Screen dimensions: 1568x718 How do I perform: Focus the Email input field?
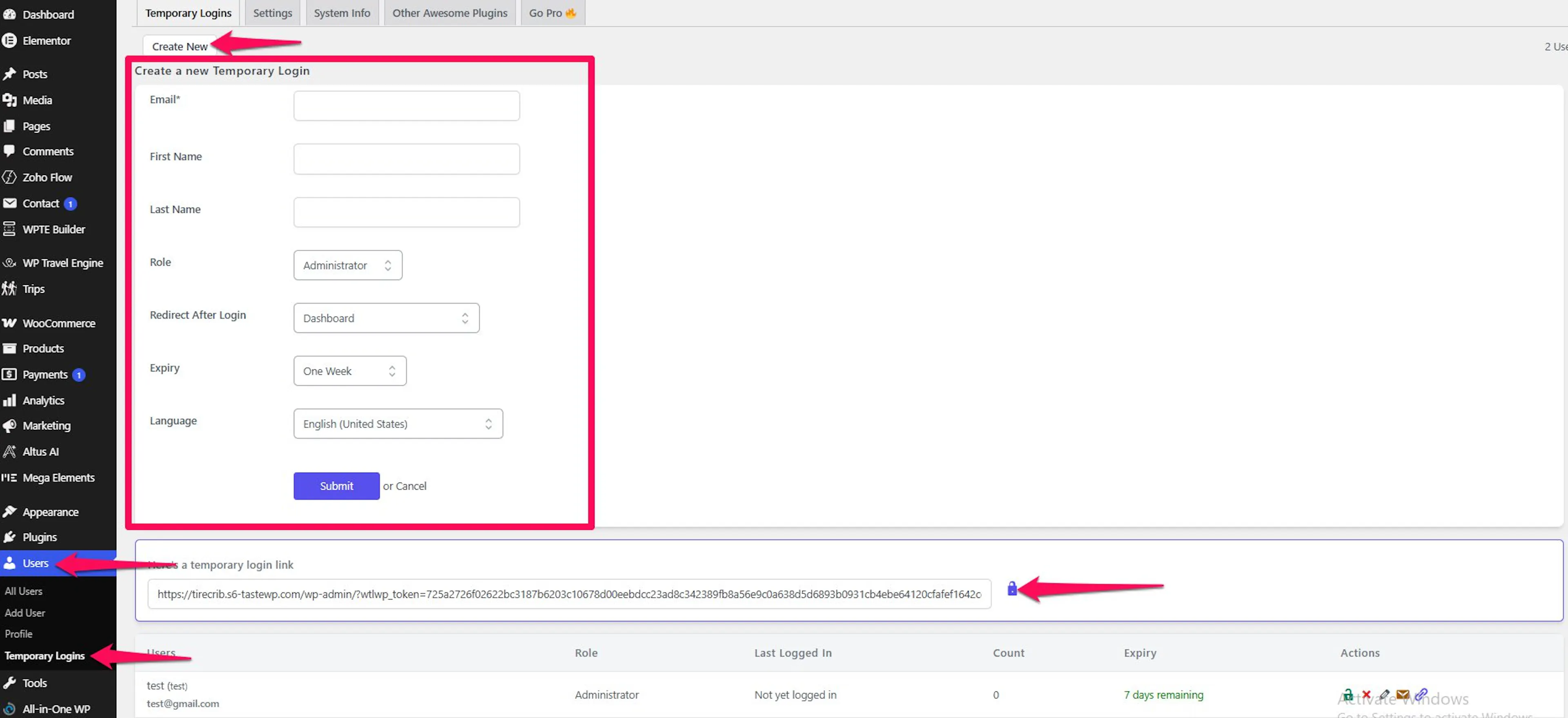coord(407,106)
